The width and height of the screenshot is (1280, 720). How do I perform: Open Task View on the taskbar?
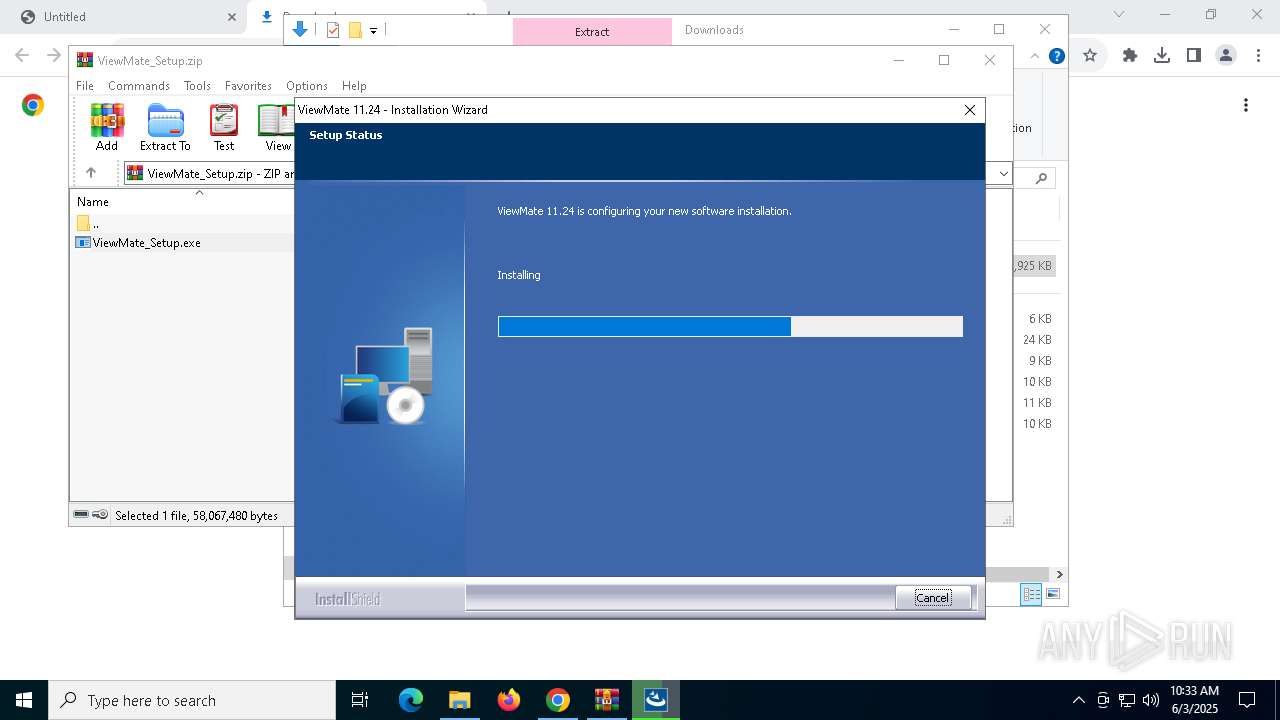point(360,700)
